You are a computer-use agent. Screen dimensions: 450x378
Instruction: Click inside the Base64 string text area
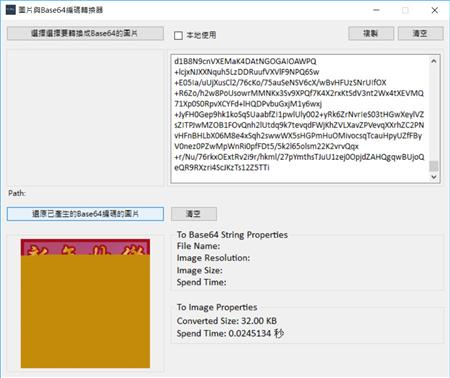300,119
